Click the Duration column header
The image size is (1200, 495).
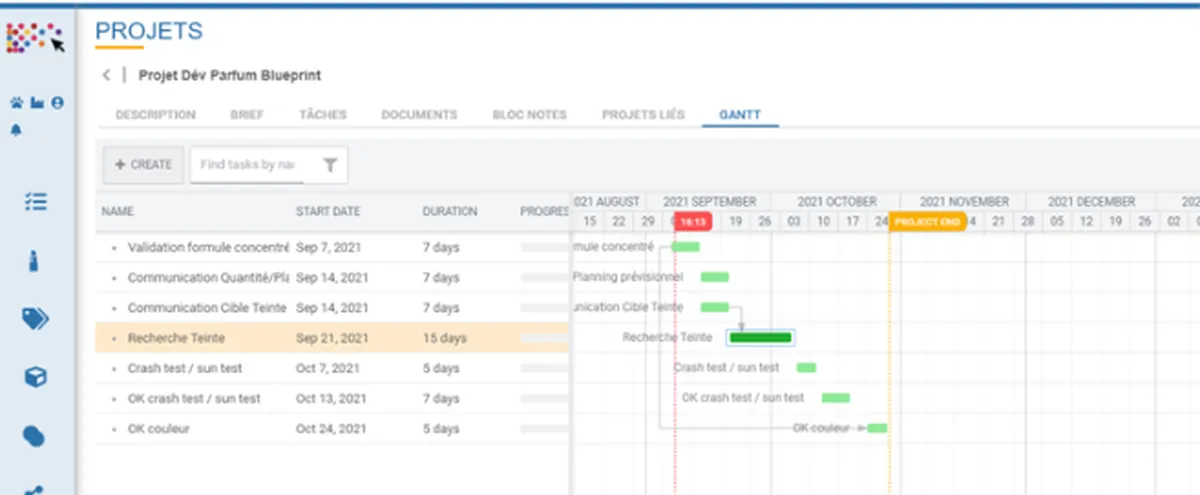pyautogui.click(x=449, y=212)
